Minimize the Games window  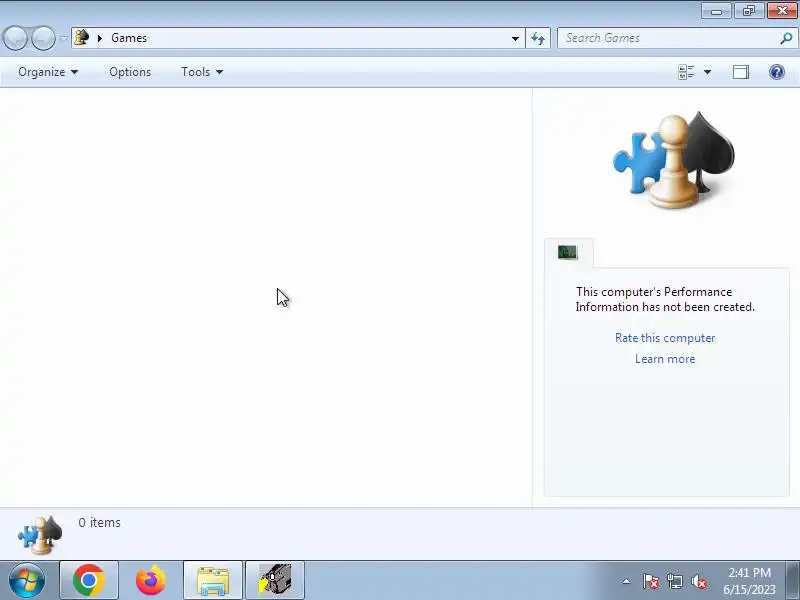click(716, 11)
